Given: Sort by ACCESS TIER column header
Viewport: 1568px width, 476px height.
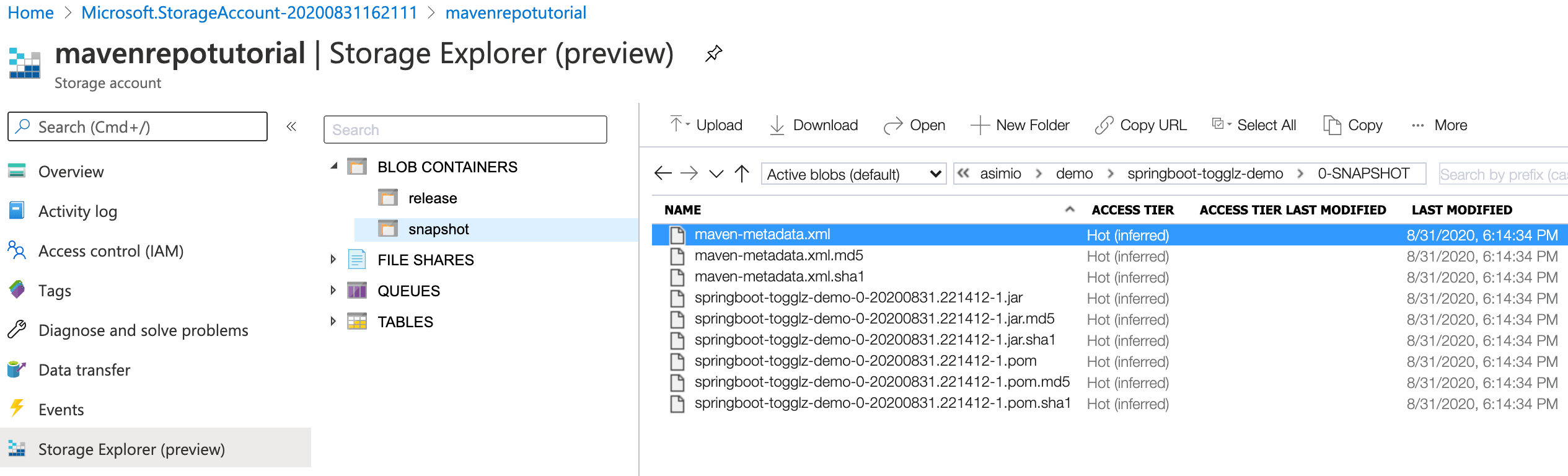Looking at the screenshot, I should 1132,210.
